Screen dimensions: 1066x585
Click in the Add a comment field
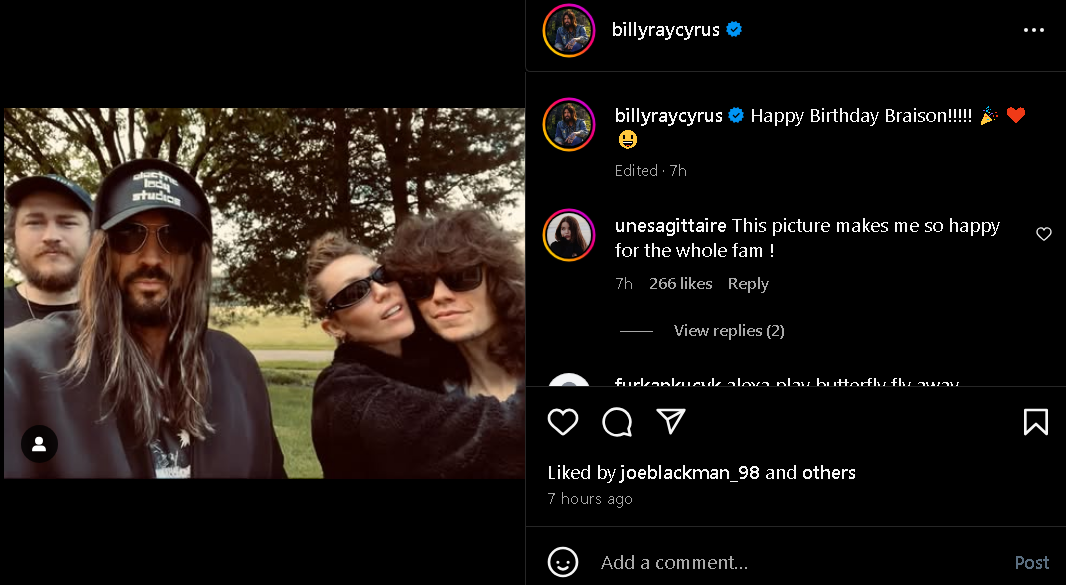(x=780, y=563)
